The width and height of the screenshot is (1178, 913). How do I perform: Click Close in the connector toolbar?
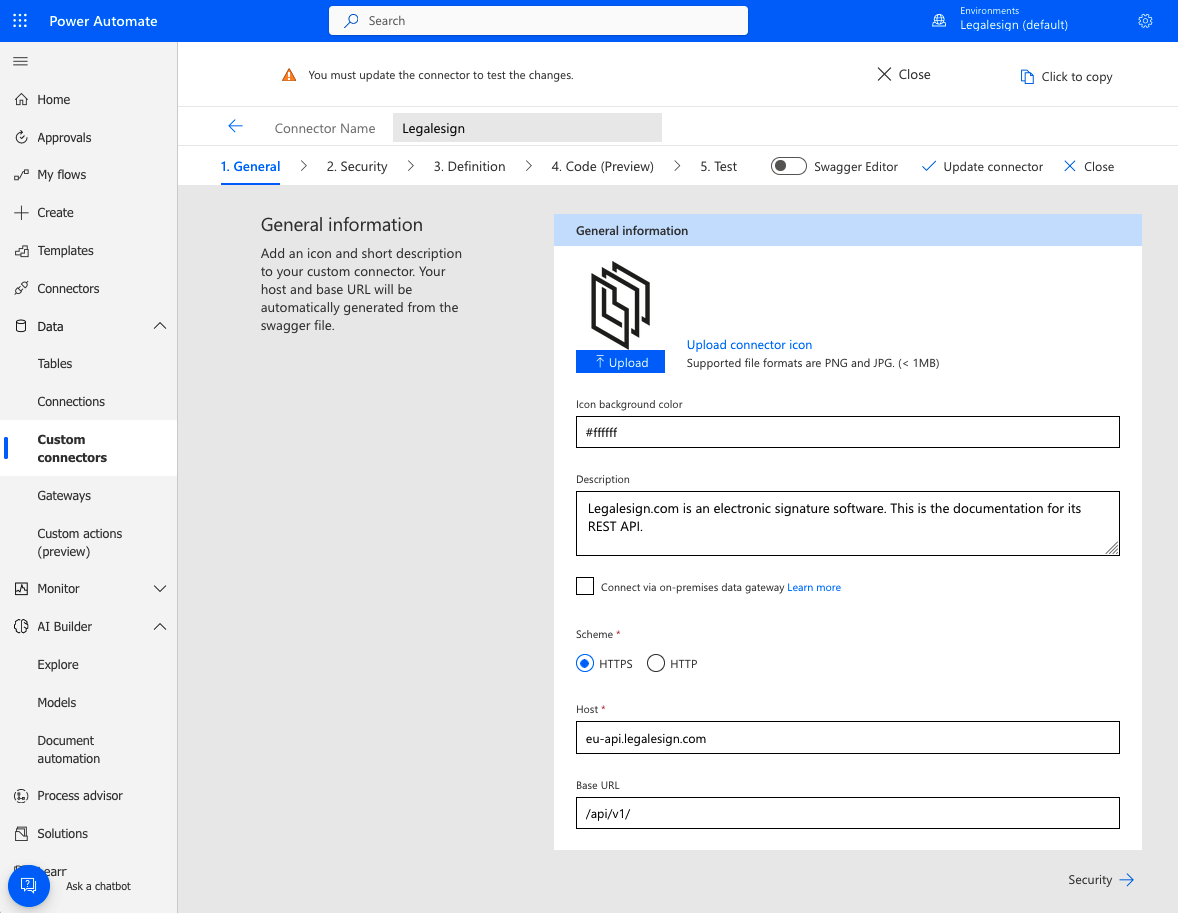pyautogui.click(x=1089, y=166)
